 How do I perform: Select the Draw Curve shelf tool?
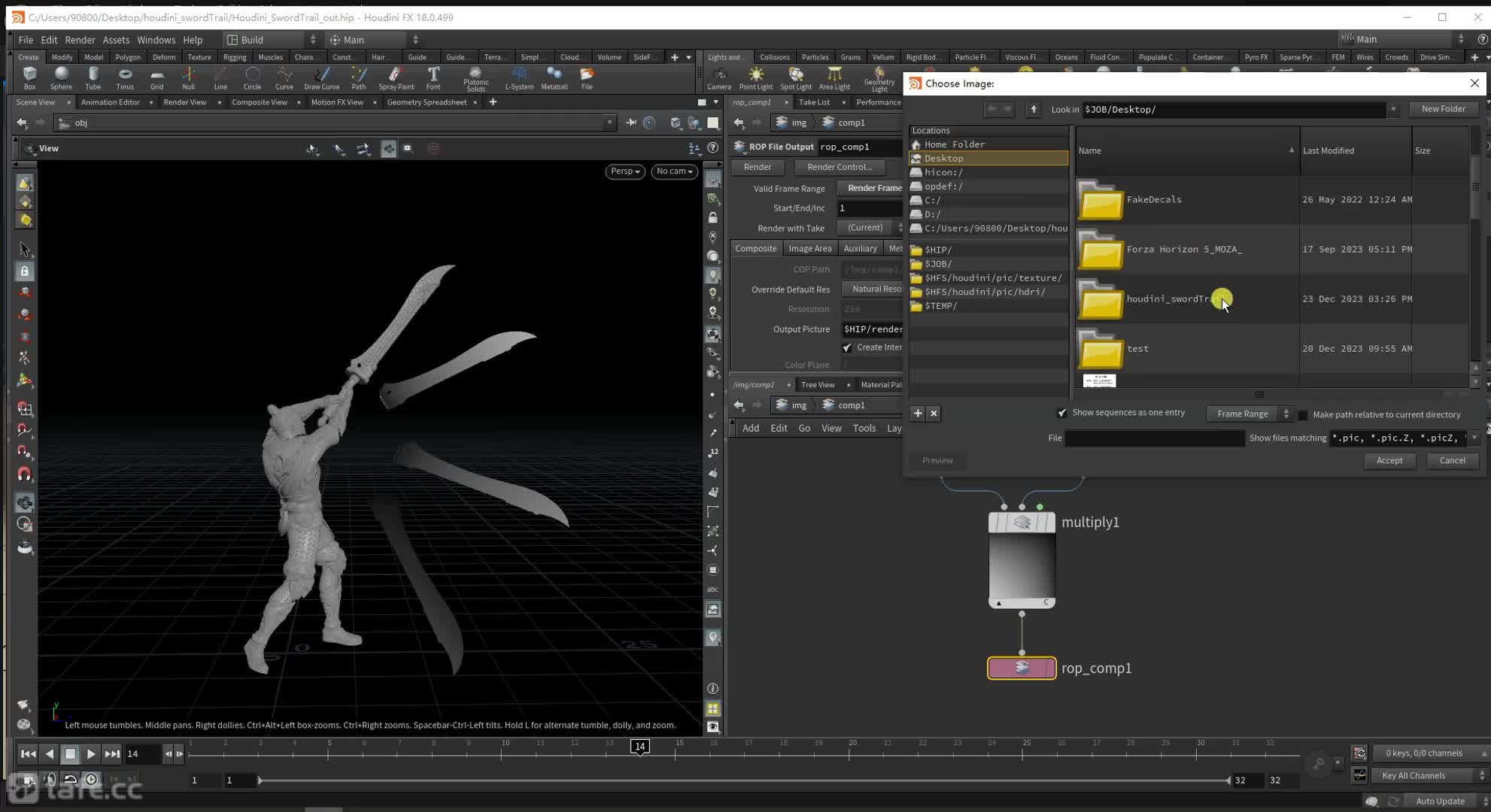point(321,77)
